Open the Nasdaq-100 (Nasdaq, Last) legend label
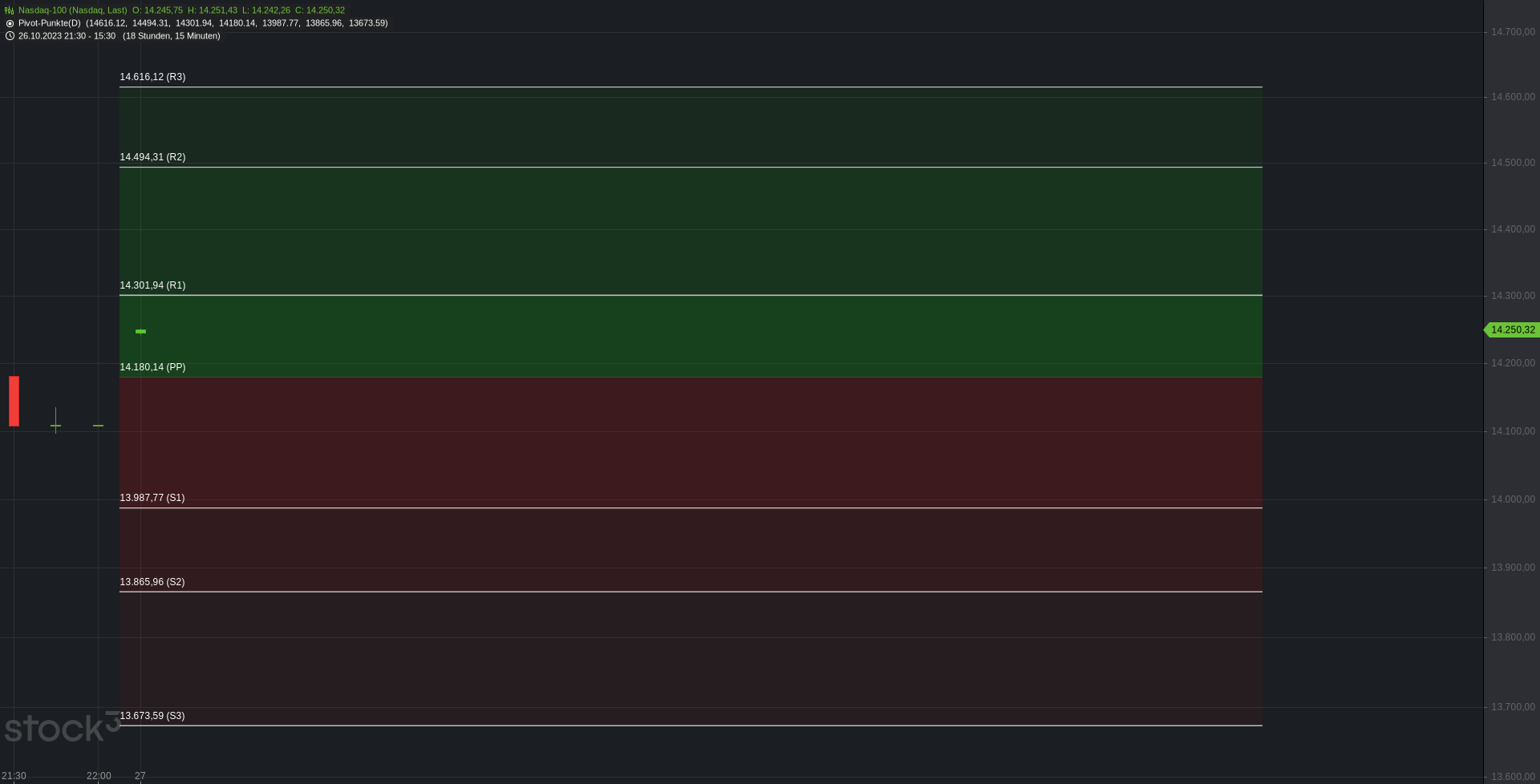The image size is (1540, 784). click(72, 10)
